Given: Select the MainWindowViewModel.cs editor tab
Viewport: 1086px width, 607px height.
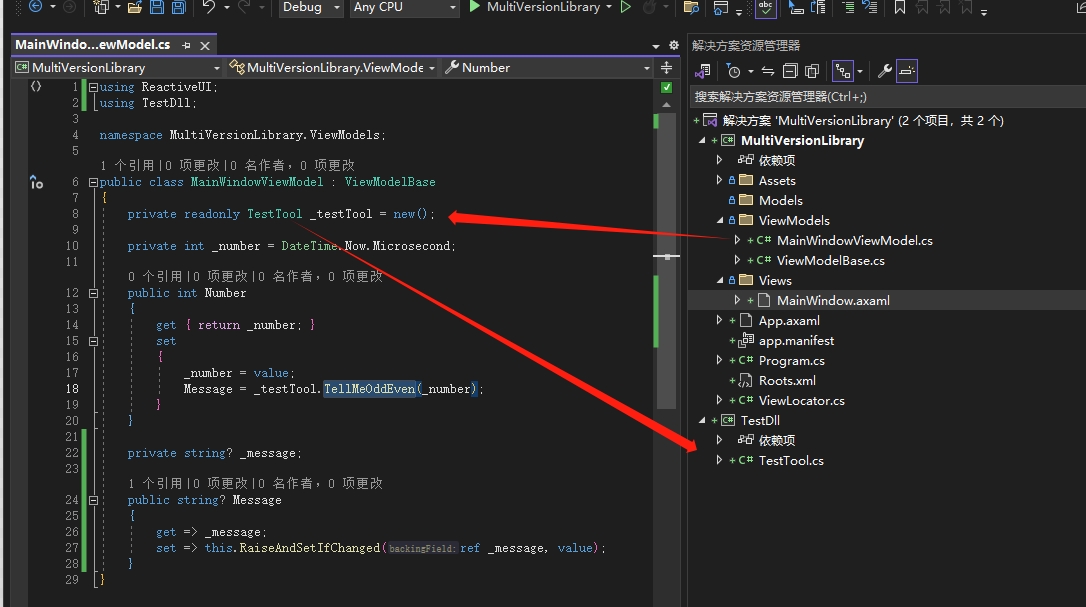Looking at the screenshot, I should [x=93, y=44].
